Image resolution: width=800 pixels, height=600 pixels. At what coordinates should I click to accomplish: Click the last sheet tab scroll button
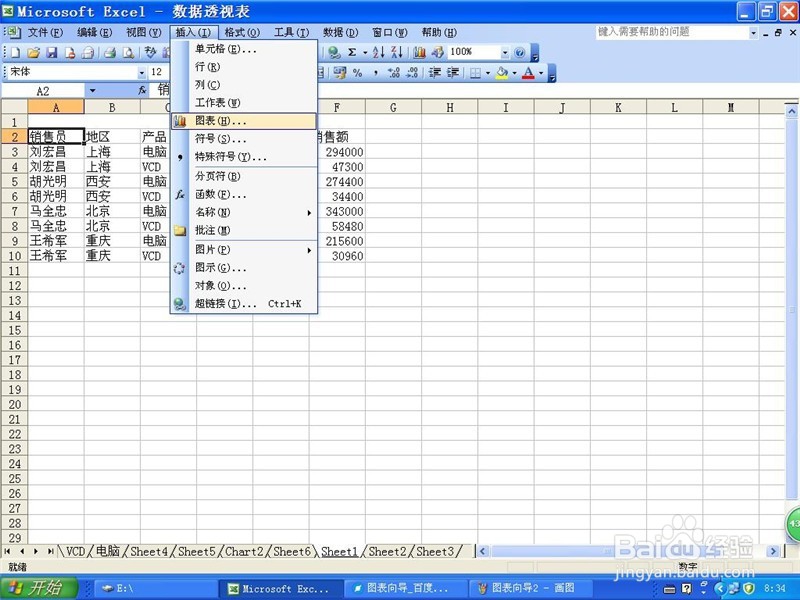(x=50, y=552)
